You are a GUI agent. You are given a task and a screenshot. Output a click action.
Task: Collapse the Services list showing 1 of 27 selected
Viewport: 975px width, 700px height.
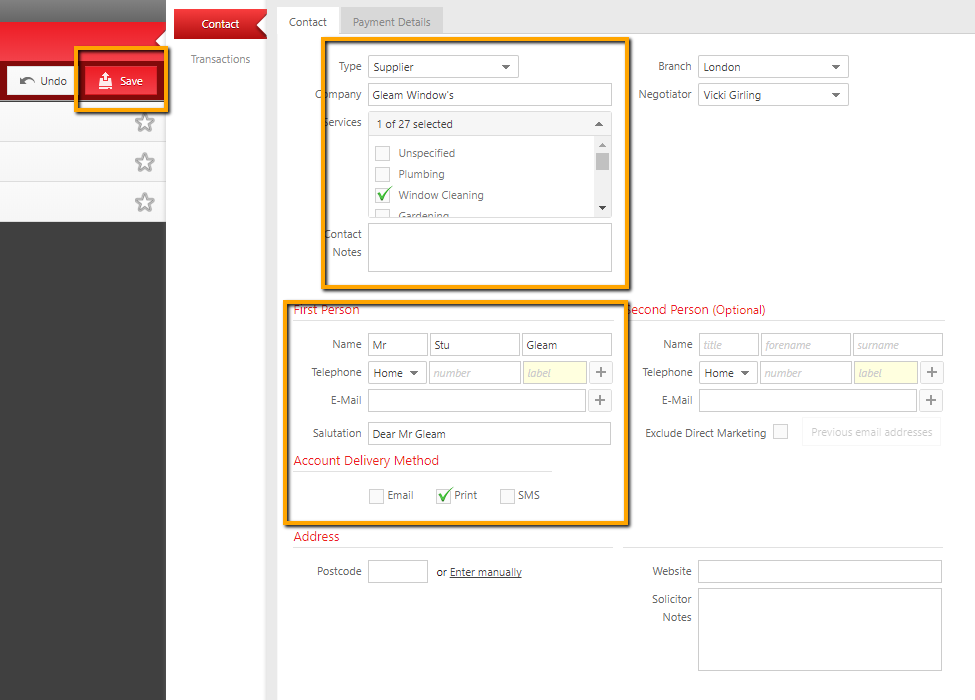click(489, 124)
